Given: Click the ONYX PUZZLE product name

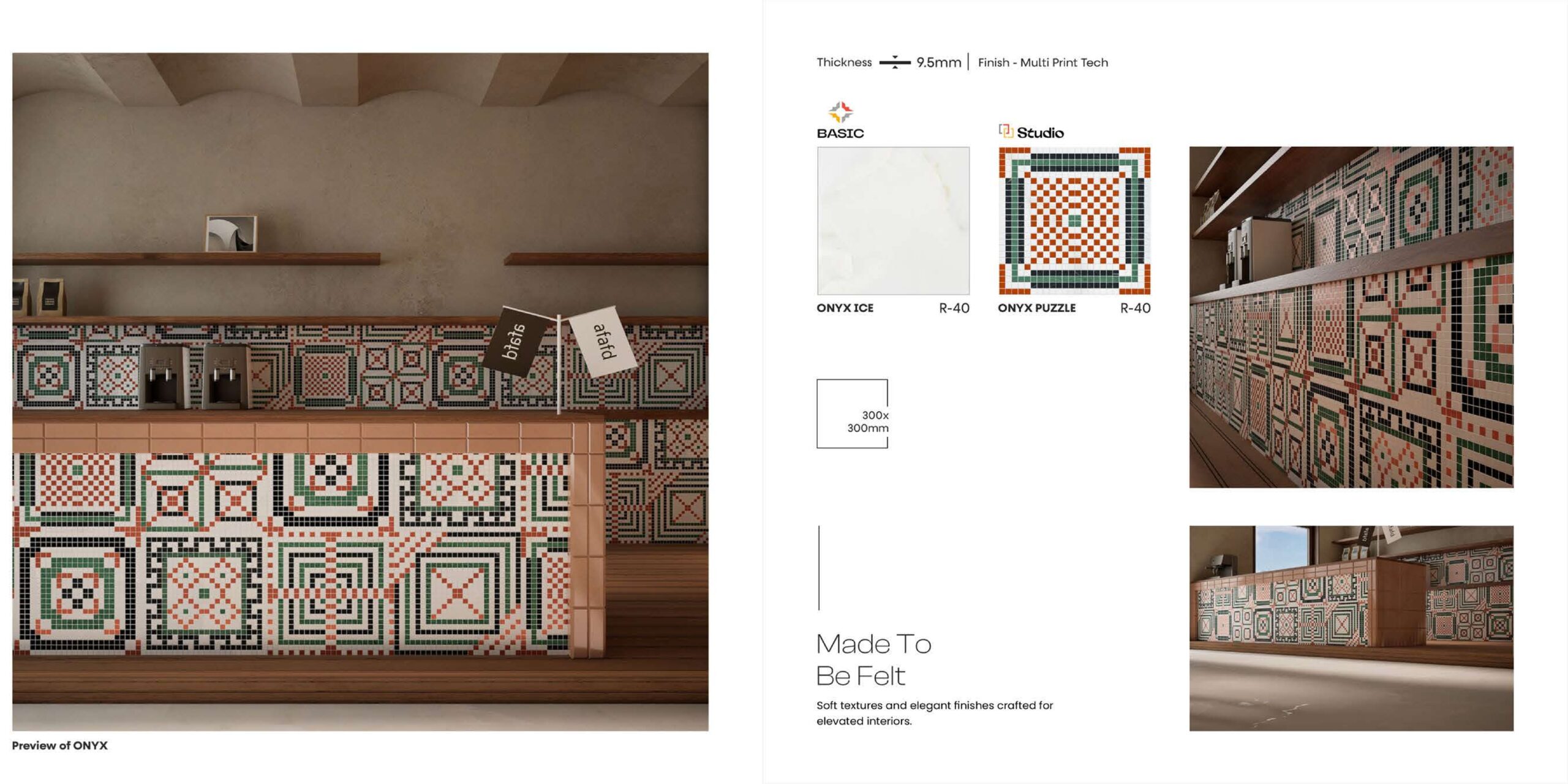Looking at the screenshot, I should click(1036, 308).
